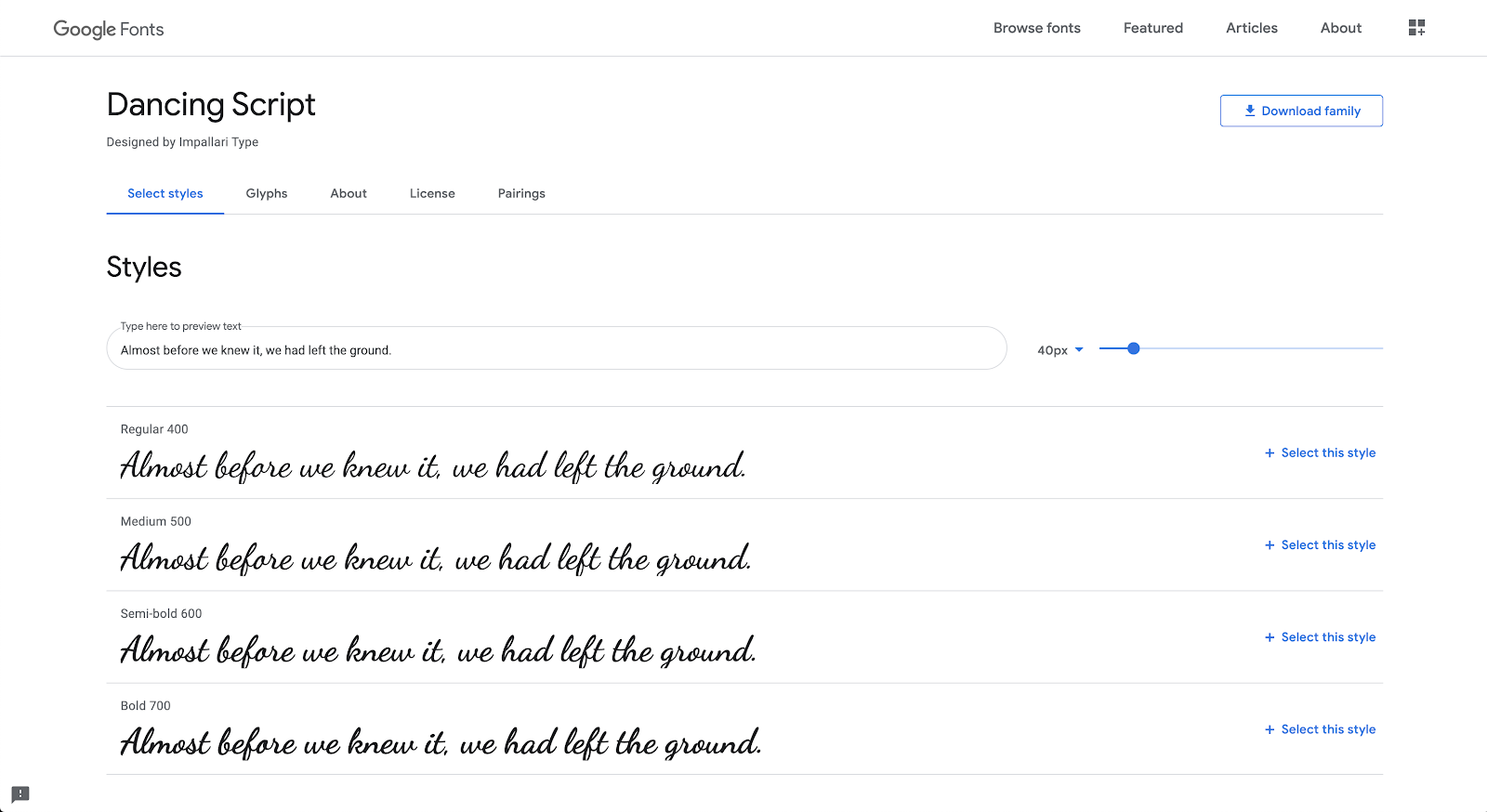
Task: Click the font size slider handle
Action: pos(1133,348)
